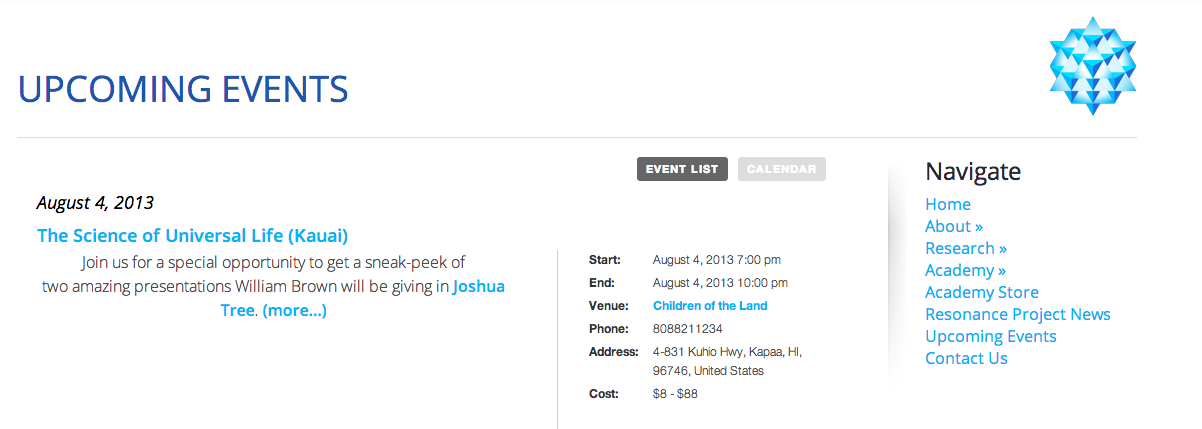Switch to Event List view
Image resolution: width=1202 pixels, height=429 pixels.
(x=682, y=169)
